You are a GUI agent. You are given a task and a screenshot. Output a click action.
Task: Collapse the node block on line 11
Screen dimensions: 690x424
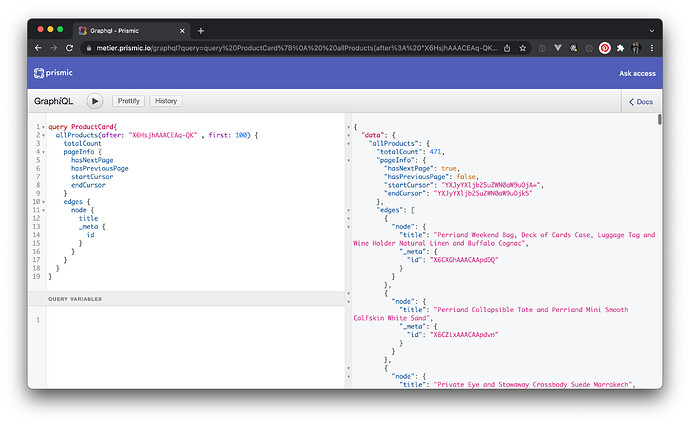pyautogui.click(x=43, y=209)
